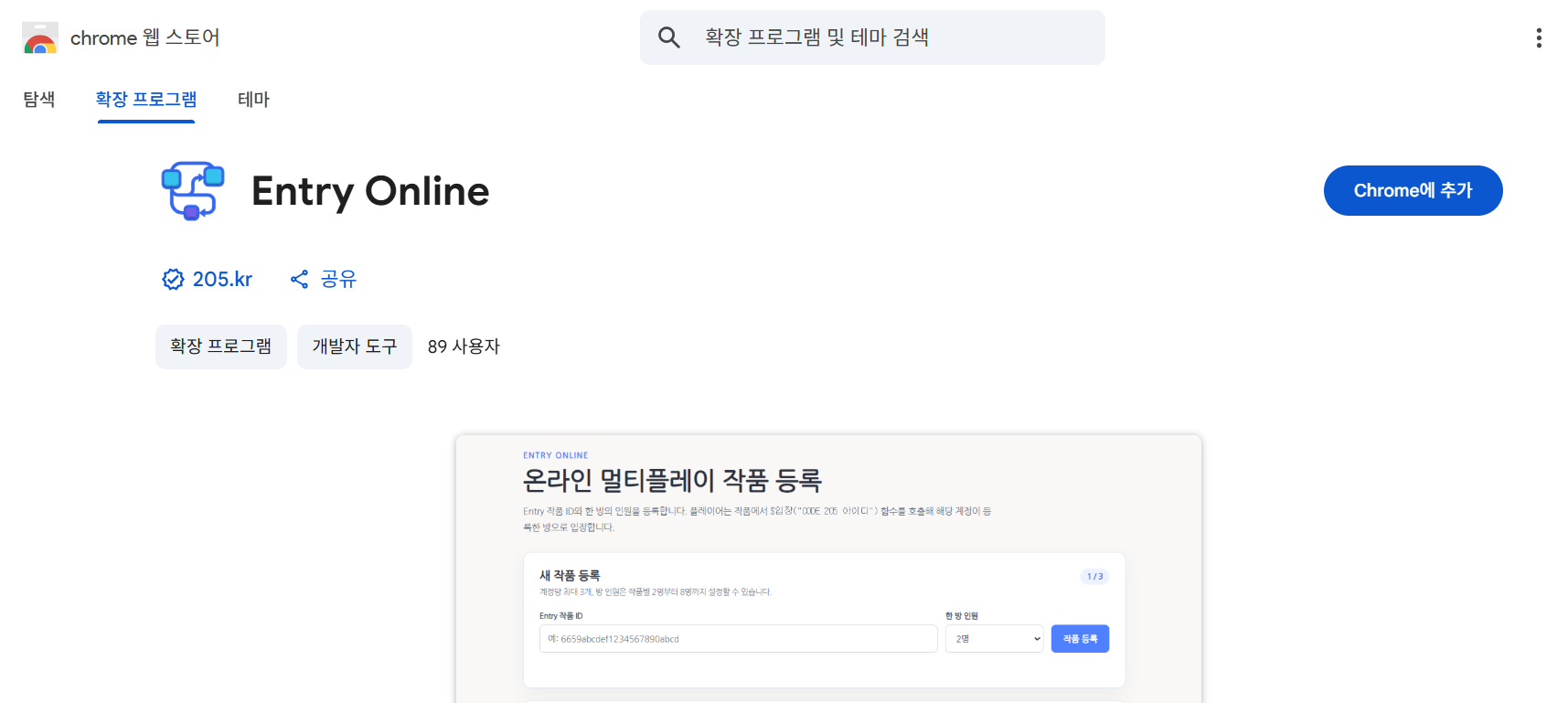The image size is (1568, 703).
Task: Click the 개발자 도구 category chip
Action: coord(355,346)
